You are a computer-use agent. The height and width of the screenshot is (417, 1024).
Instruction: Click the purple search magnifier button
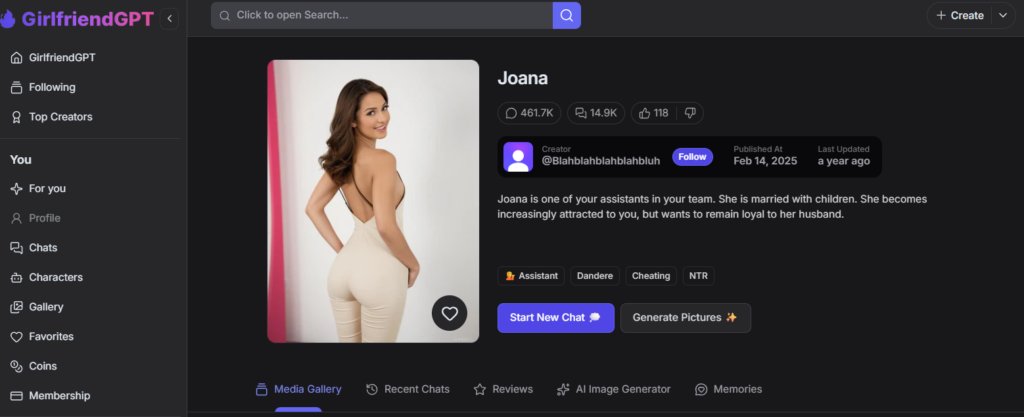pos(566,15)
